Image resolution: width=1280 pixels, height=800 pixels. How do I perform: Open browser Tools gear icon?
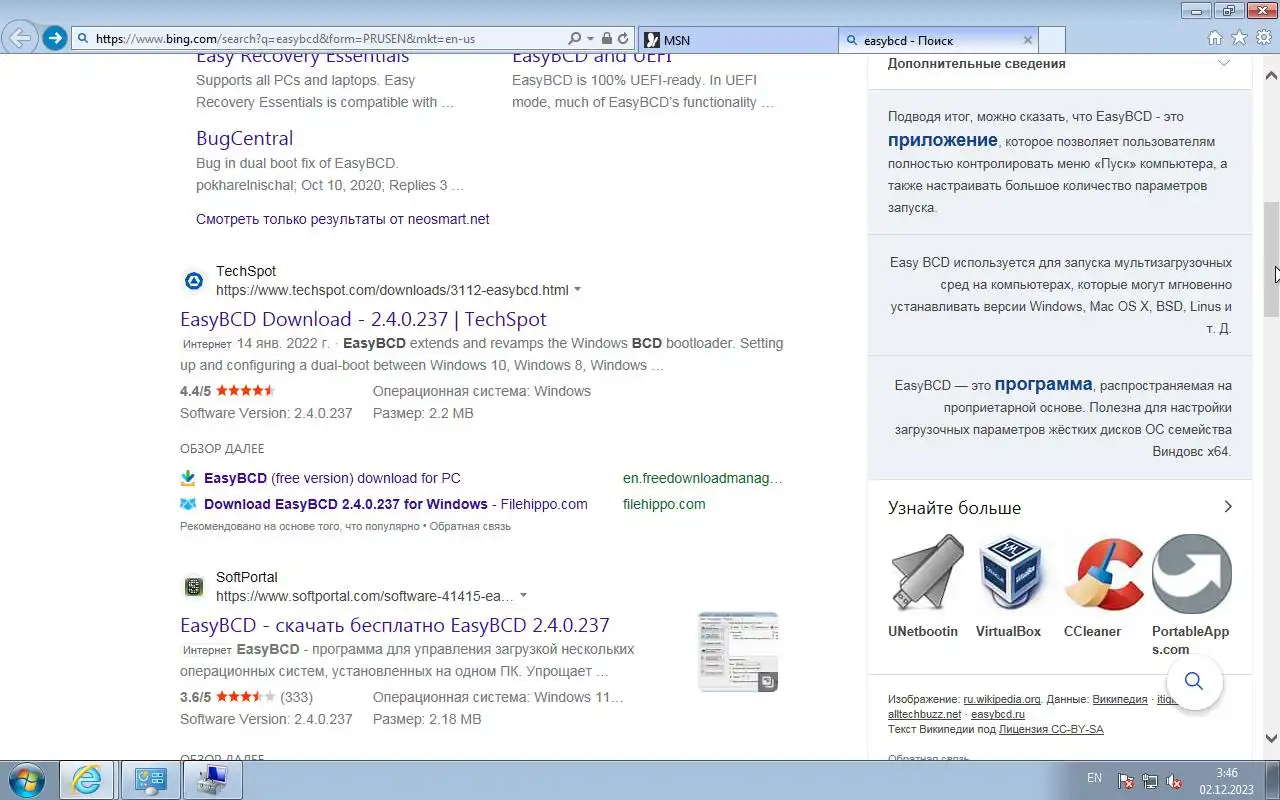[1264, 38]
